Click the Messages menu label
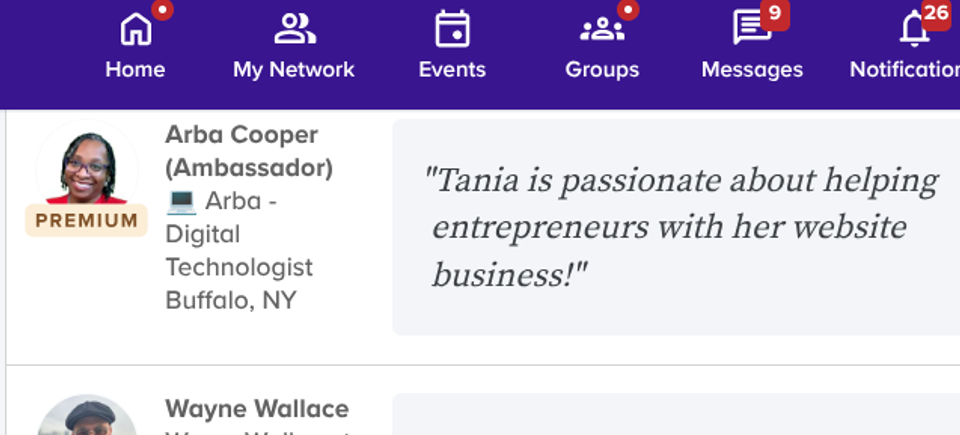Image resolution: width=960 pixels, height=435 pixels. coord(752,69)
